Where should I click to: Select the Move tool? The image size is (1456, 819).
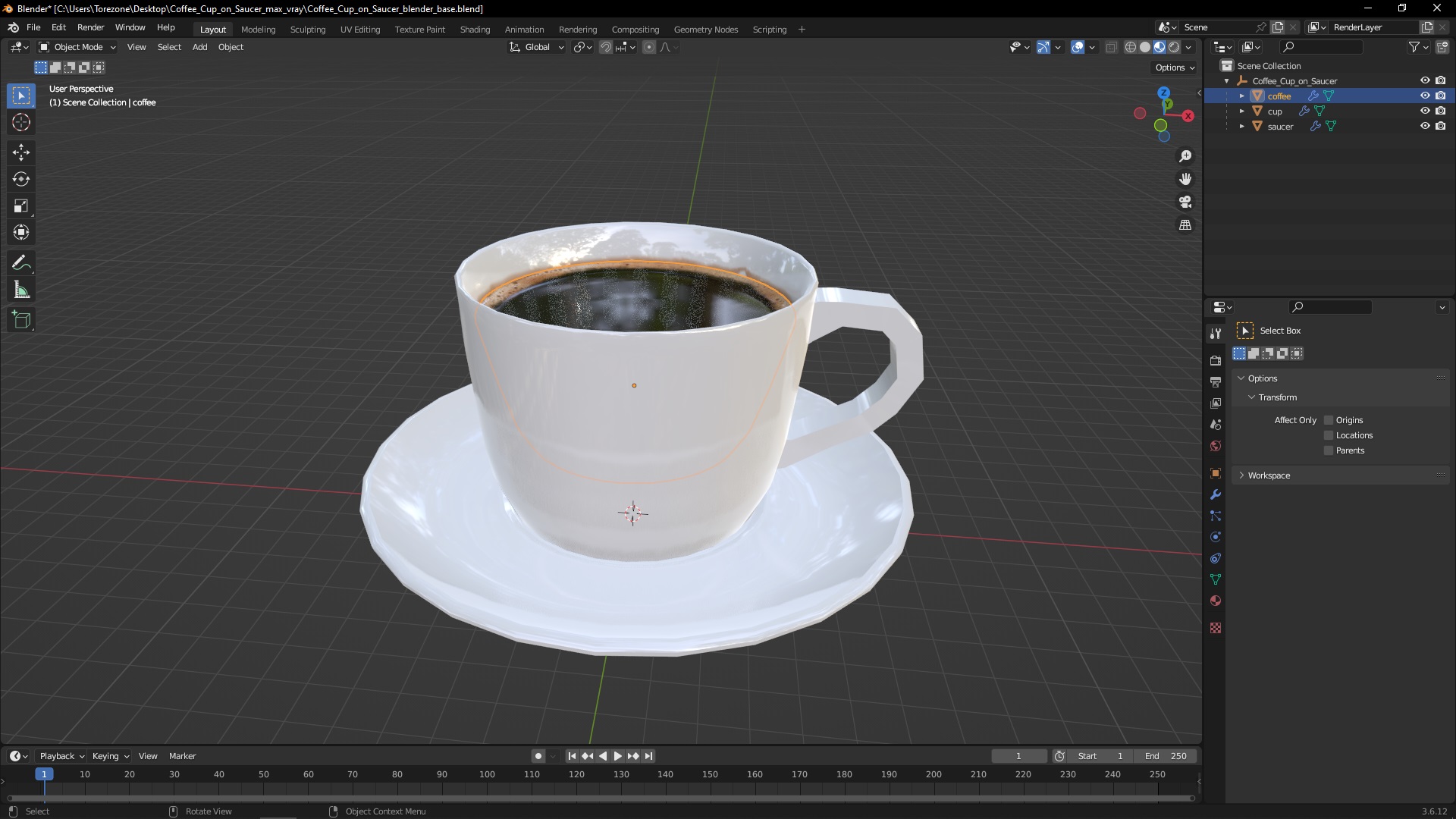pyautogui.click(x=21, y=152)
